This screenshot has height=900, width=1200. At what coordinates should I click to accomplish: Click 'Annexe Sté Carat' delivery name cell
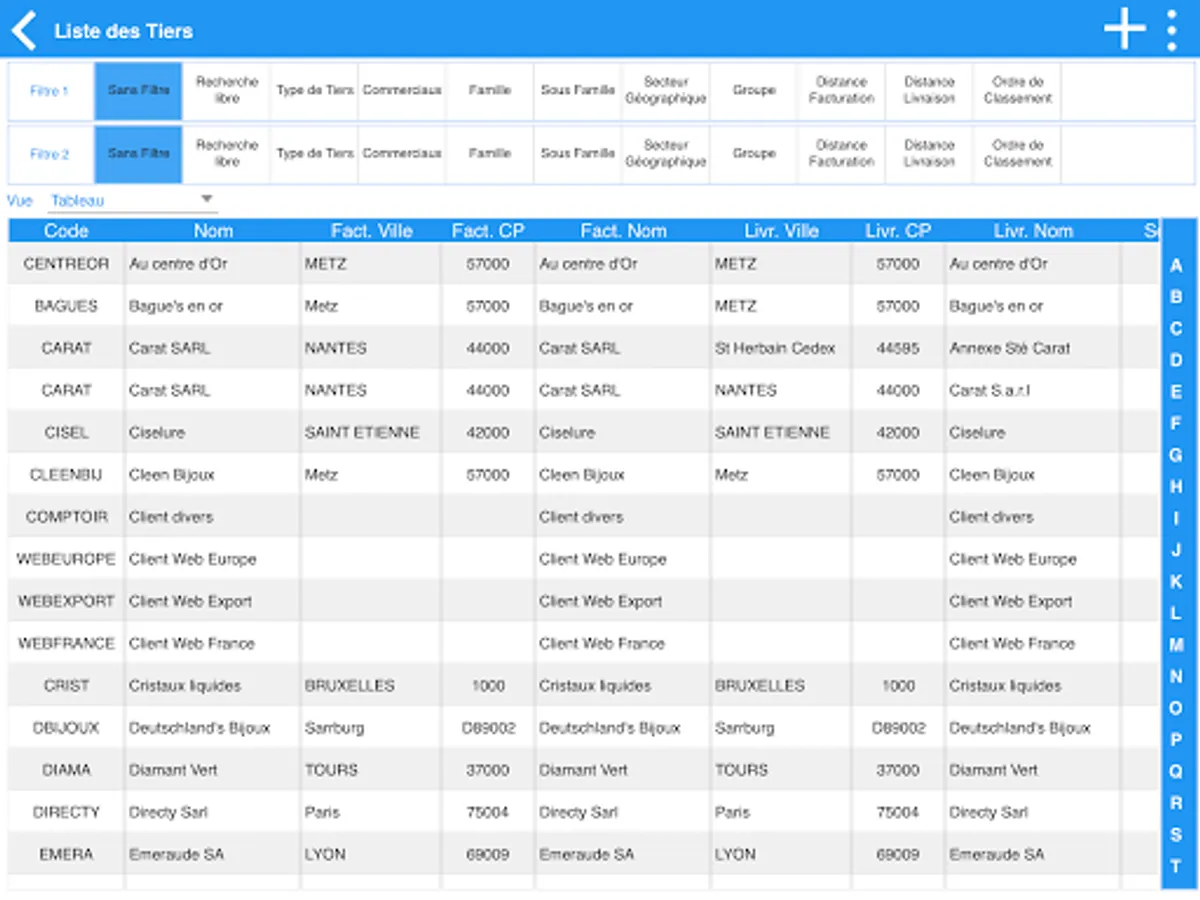[1033, 348]
